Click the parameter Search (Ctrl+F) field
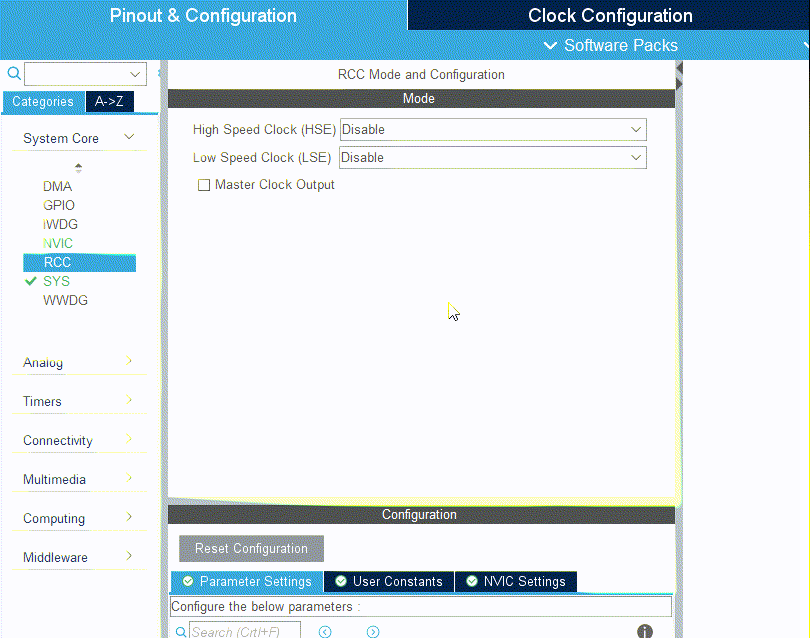The height and width of the screenshot is (638, 810). click(245, 631)
